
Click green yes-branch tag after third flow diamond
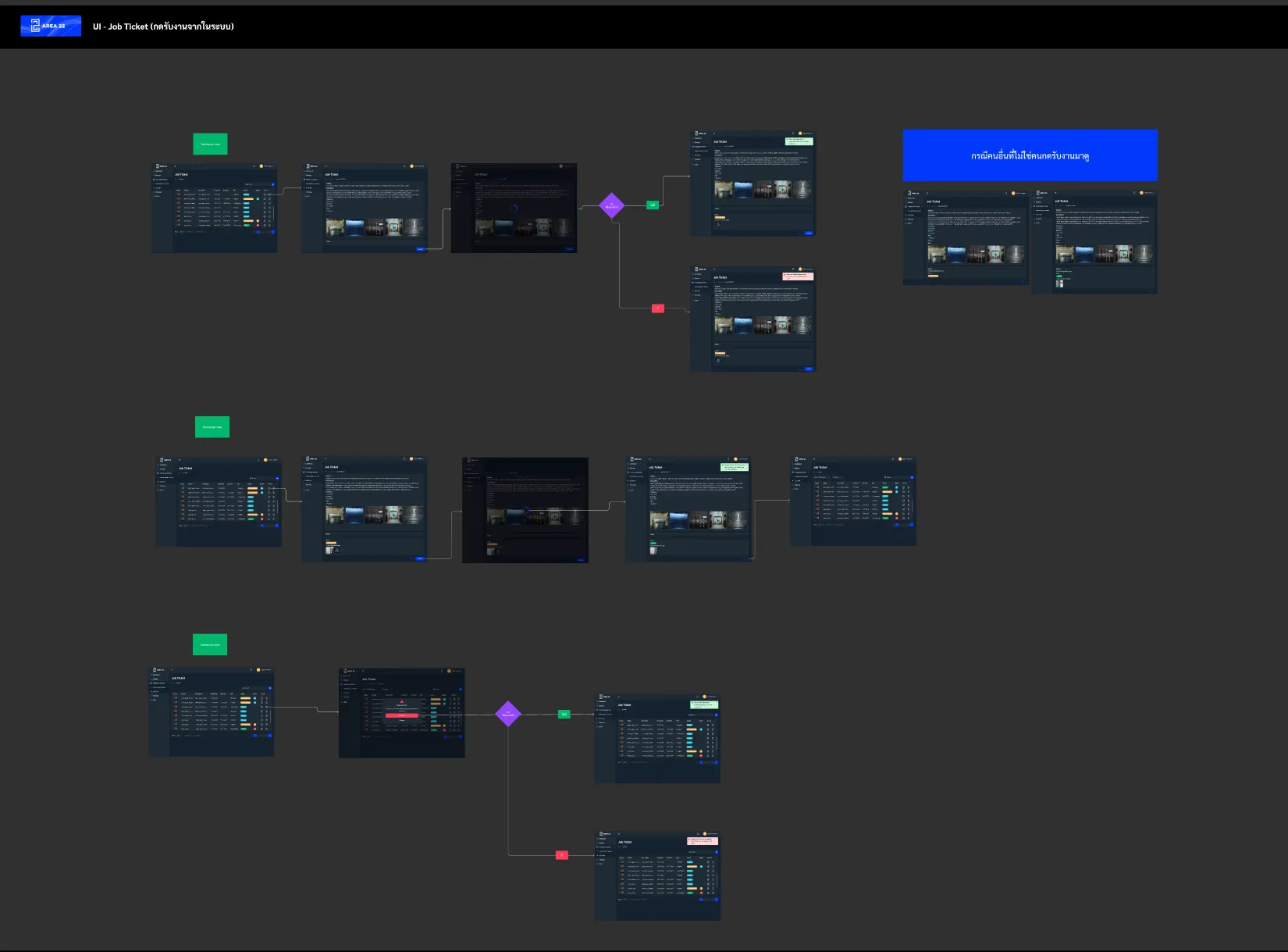tap(564, 714)
